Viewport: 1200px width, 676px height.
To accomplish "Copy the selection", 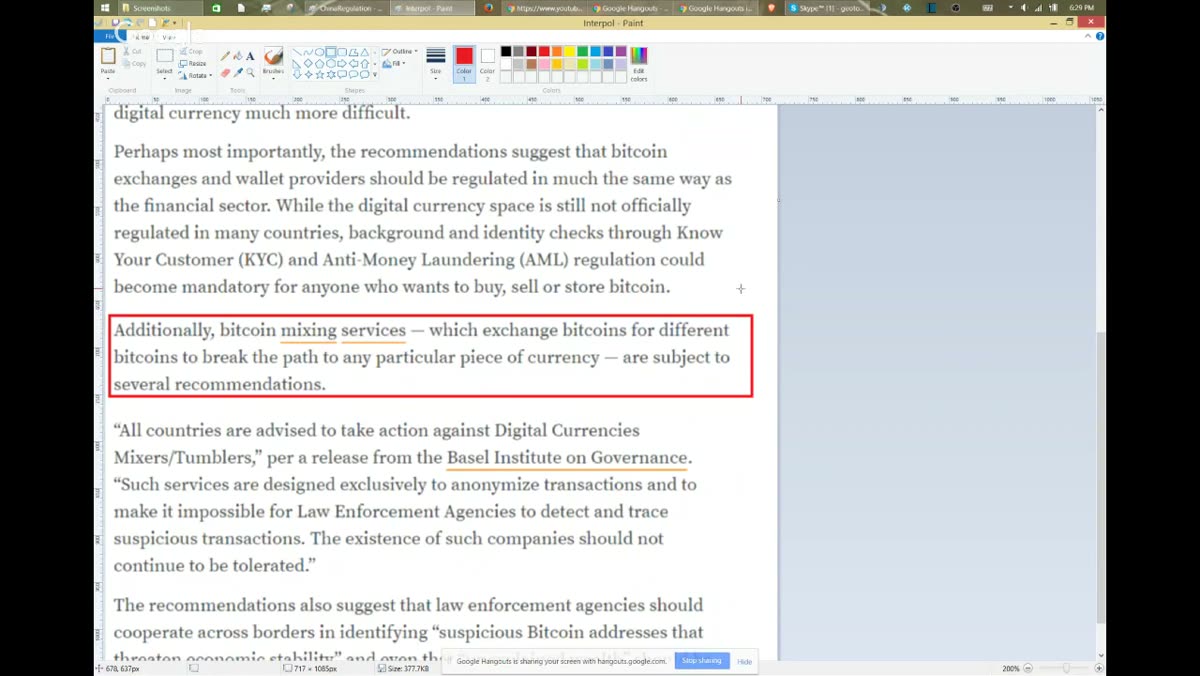I will [134, 63].
